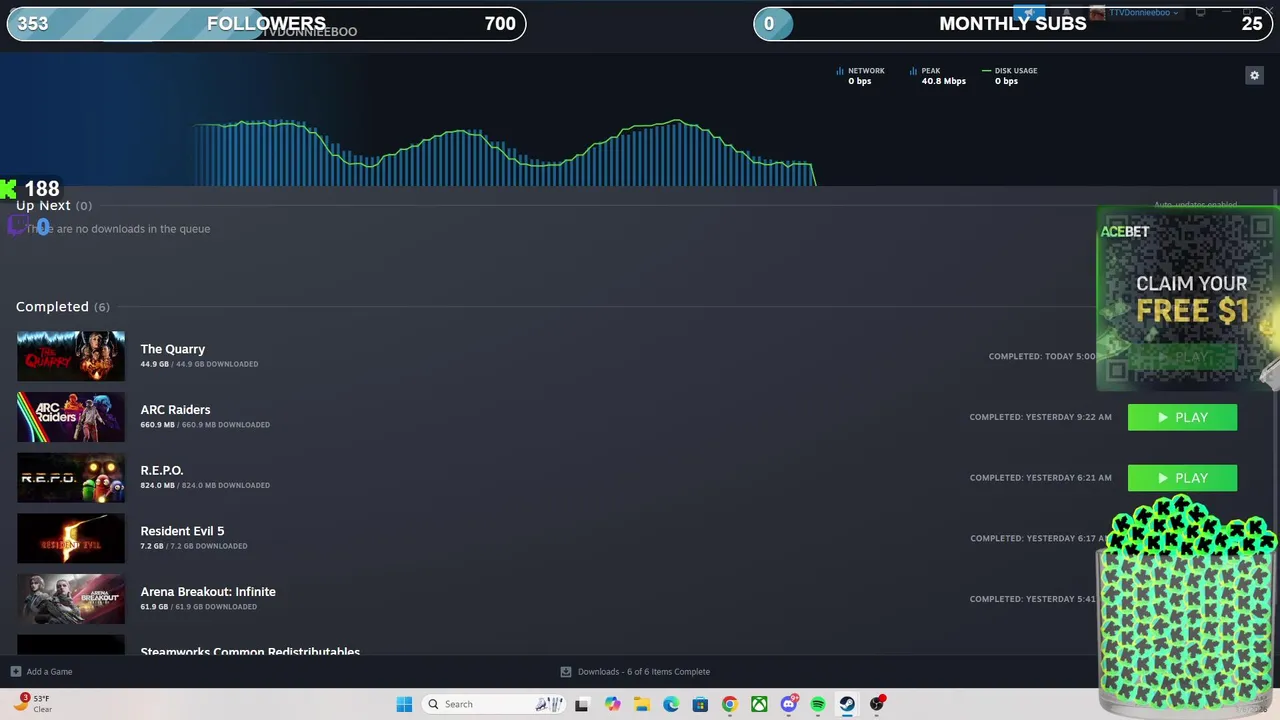Select Arena Breakout: Infinite title
This screenshot has height=720, width=1280.
coord(208,592)
